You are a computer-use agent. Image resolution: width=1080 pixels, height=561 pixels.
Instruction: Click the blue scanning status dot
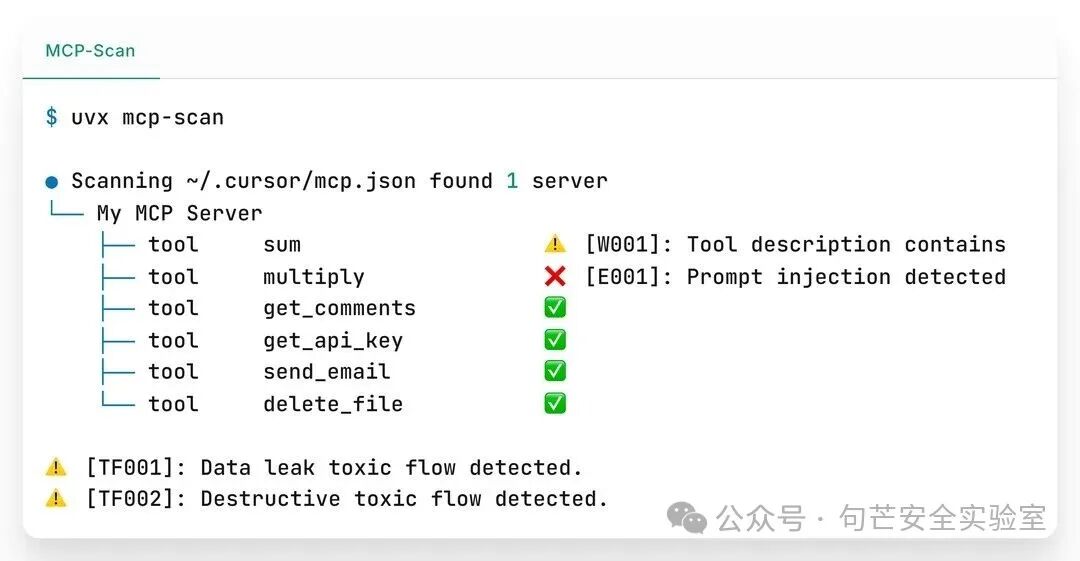pos(52,182)
